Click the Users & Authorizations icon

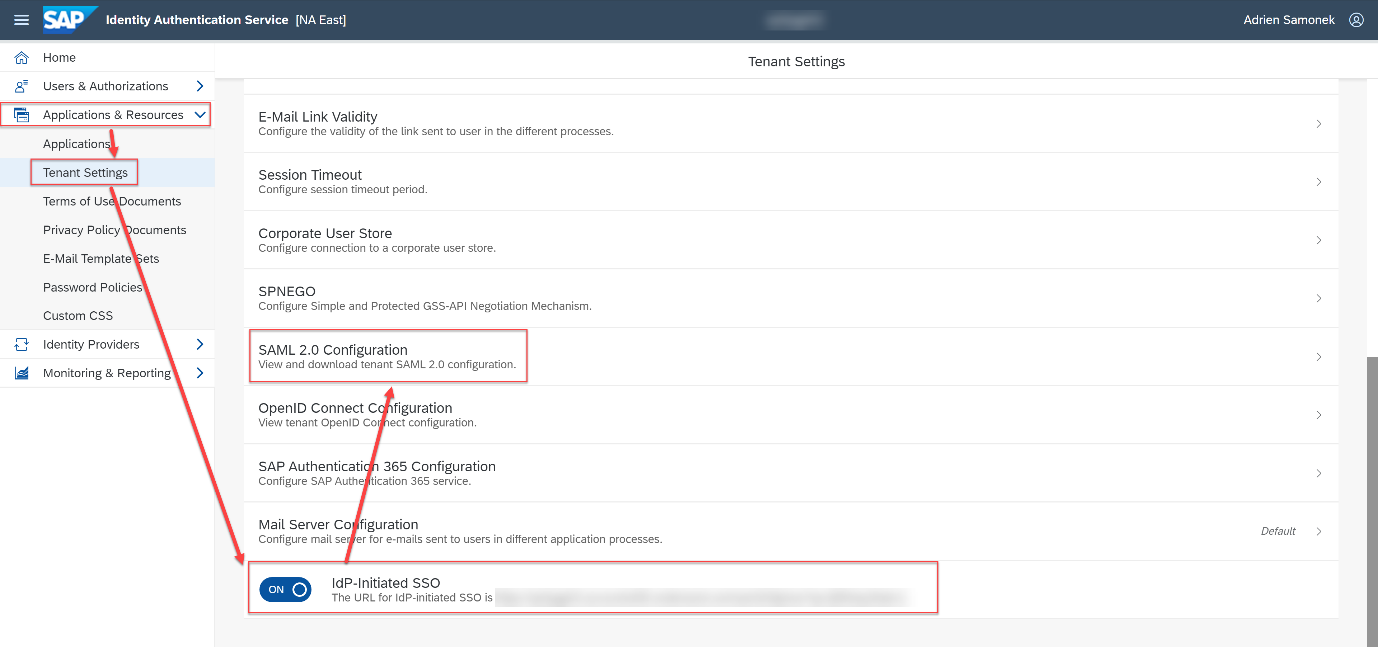click(21, 86)
